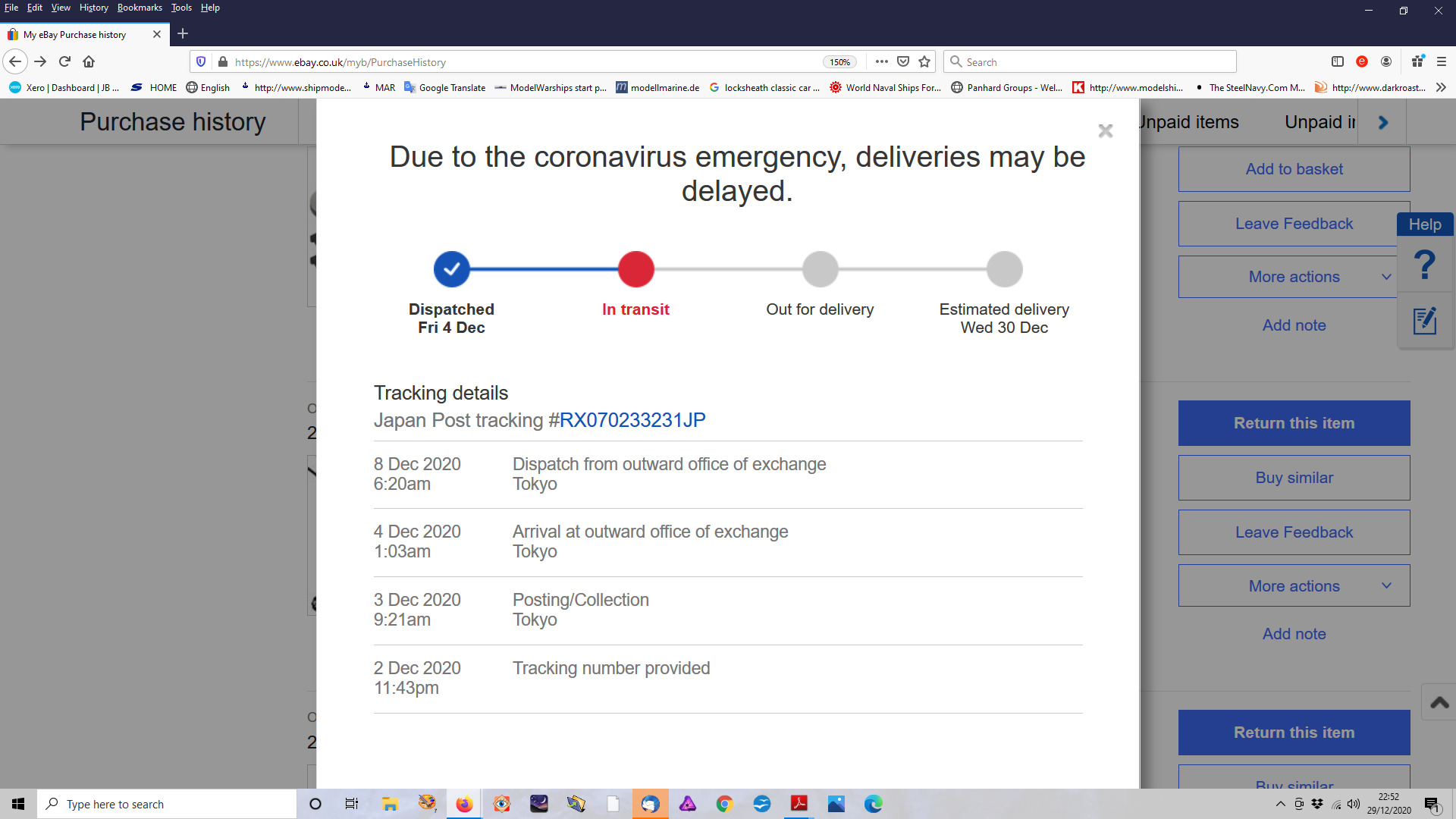Click the first Return this item button
The image size is (1456, 819).
coord(1294,423)
